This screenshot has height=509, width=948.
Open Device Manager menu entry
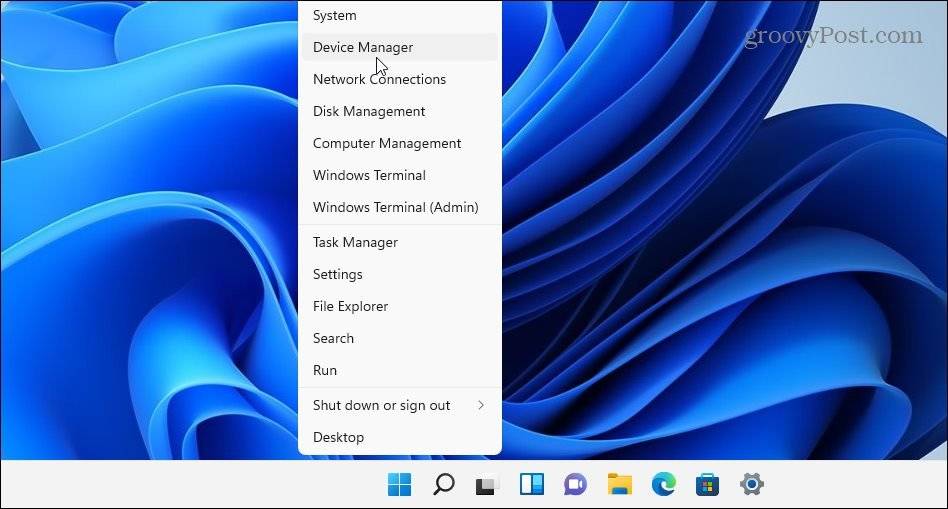(400, 47)
